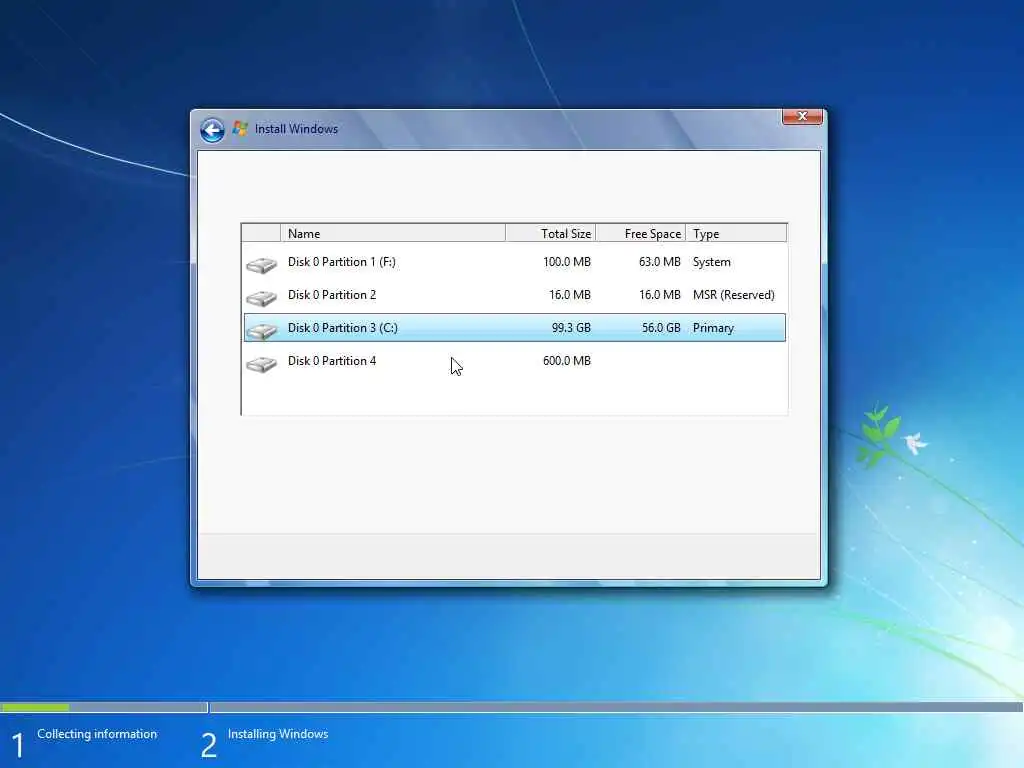The height and width of the screenshot is (768, 1024).
Task: Click the 600.0 MB total size value
Action: [566, 360]
